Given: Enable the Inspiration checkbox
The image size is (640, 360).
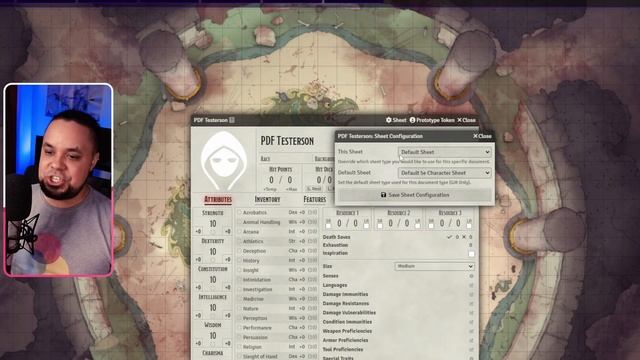Looking at the screenshot, I should coord(471,254).
